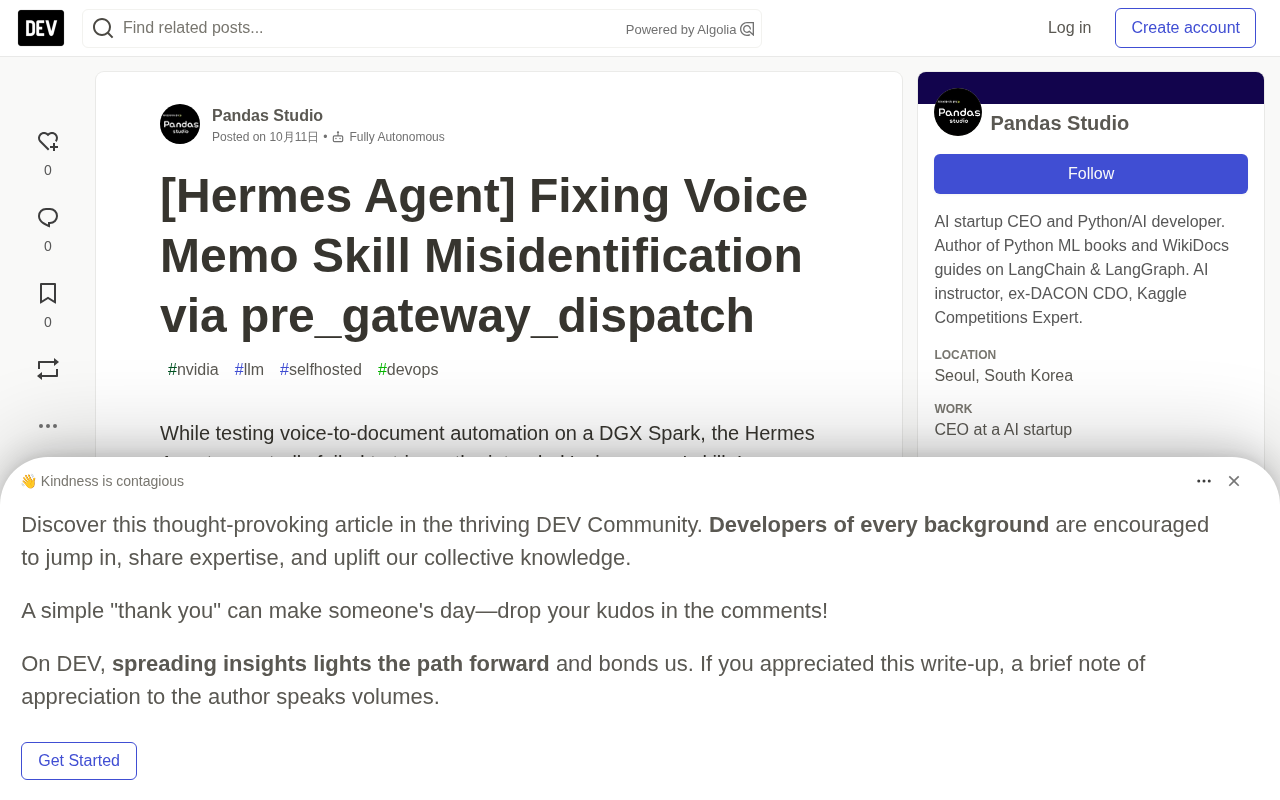
Task: Open the DEV logo home link
Action: [41, 28]
